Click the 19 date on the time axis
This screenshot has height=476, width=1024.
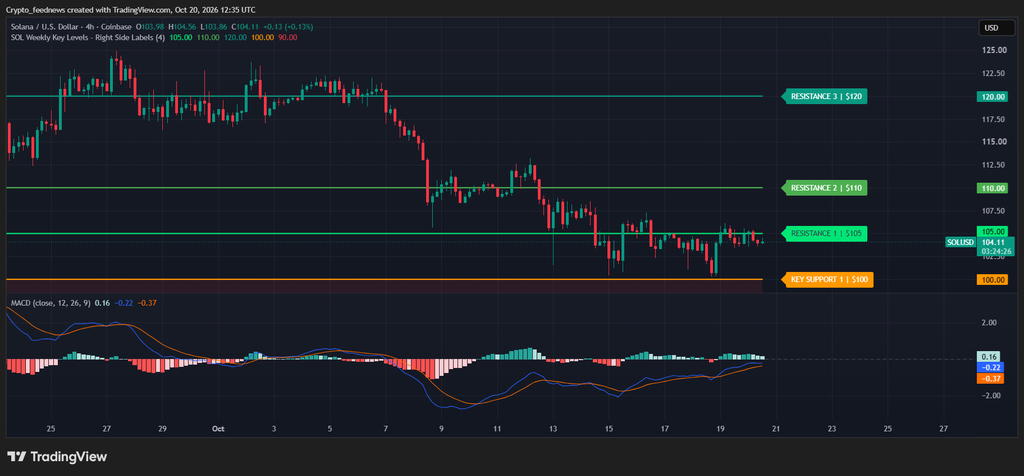pos(720,429)
